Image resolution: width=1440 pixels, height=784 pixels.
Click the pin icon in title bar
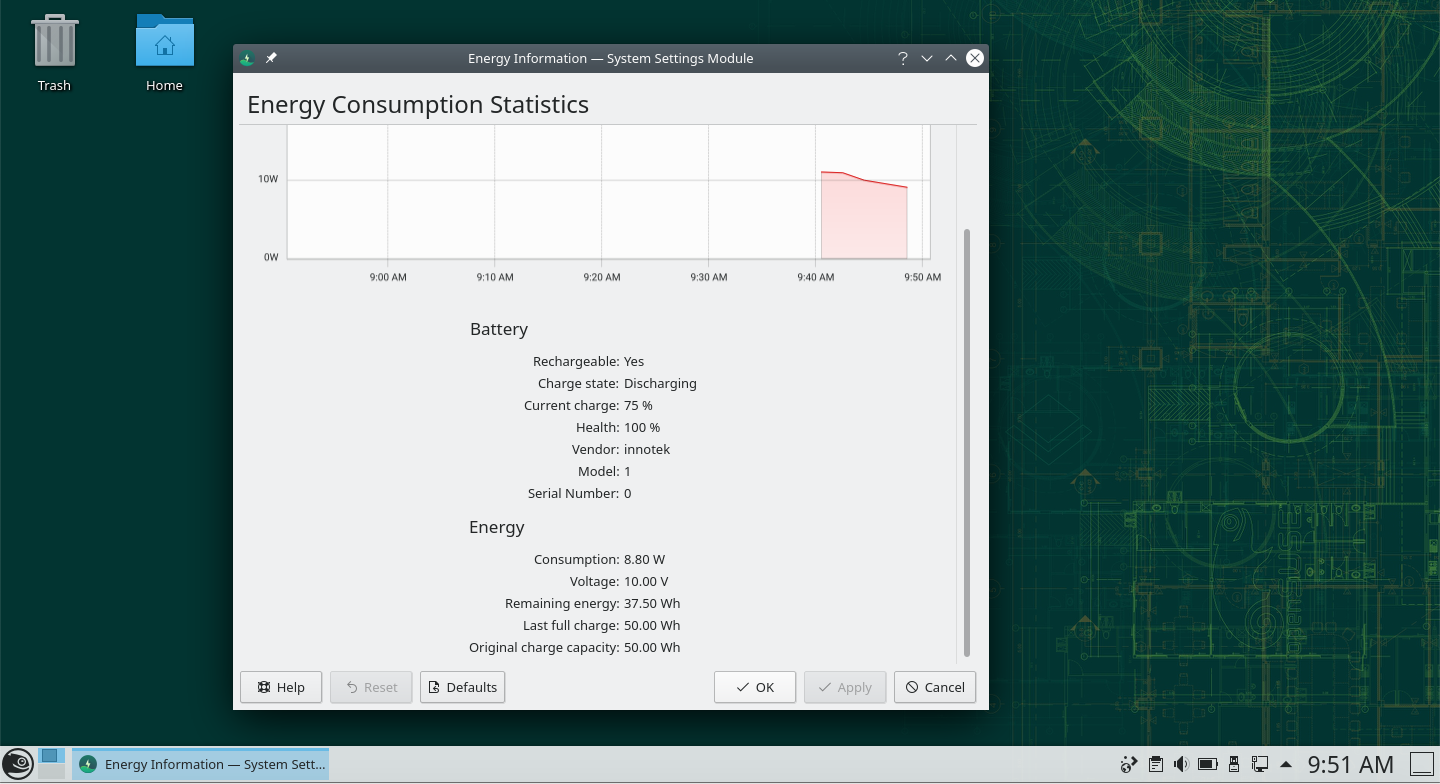tap(271, 58)
